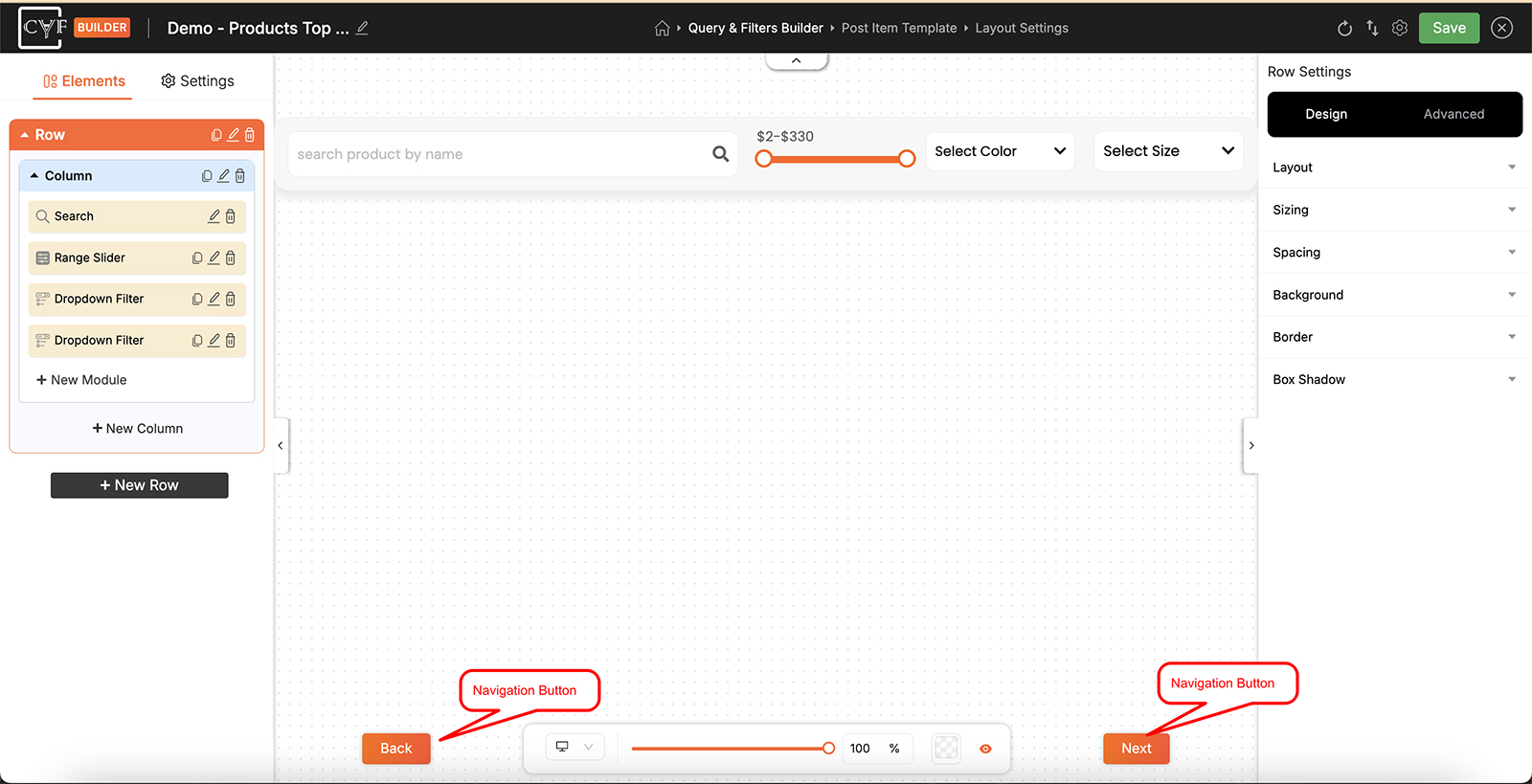Switch to the Settings tab

tap(197, 81)
